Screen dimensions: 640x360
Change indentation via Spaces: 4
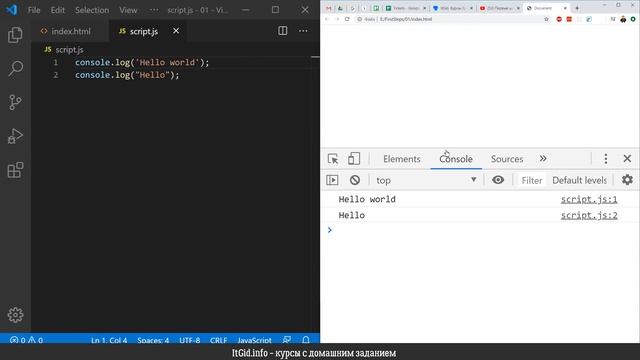[153, 340]
